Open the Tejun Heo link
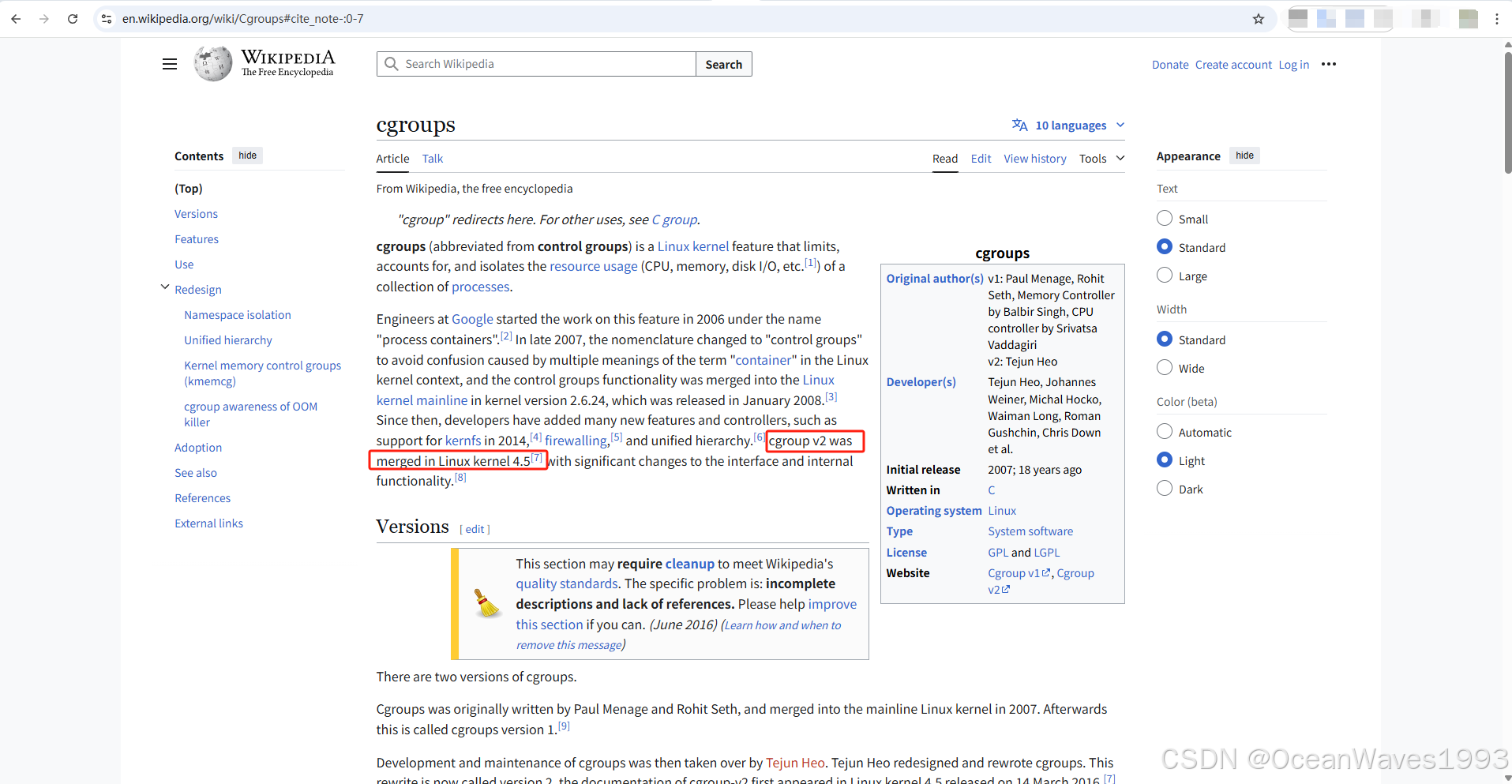This screenshot has height=784, width=1512. pos(795,763)
